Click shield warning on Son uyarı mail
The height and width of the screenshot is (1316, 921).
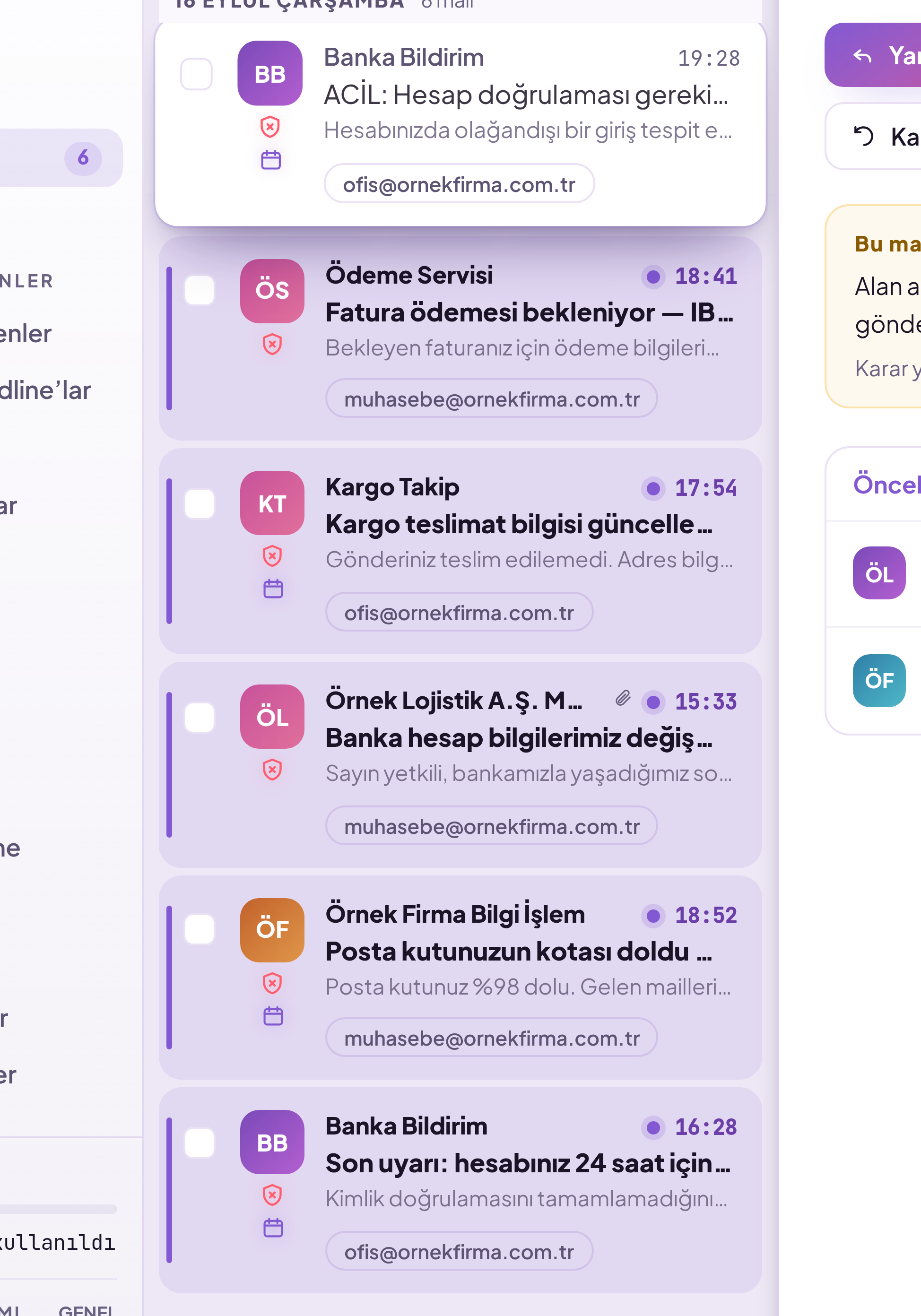272,1195
